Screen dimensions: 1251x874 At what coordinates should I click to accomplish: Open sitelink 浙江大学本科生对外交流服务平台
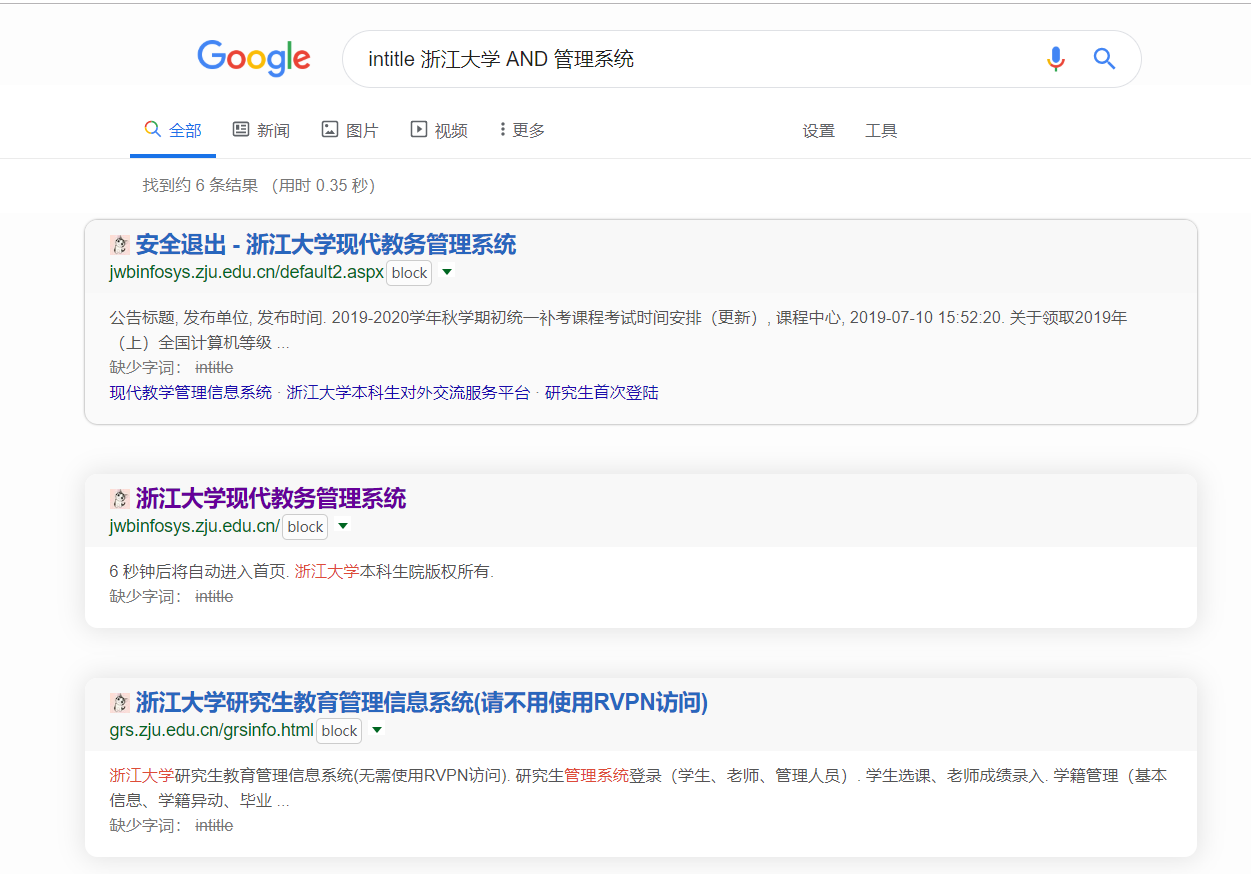408,393
